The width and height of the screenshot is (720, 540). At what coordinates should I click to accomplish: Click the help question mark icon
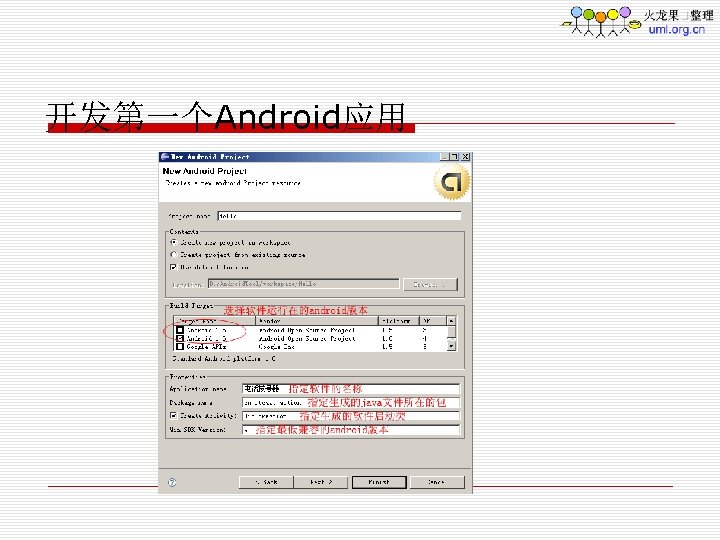tap(172, 482)
